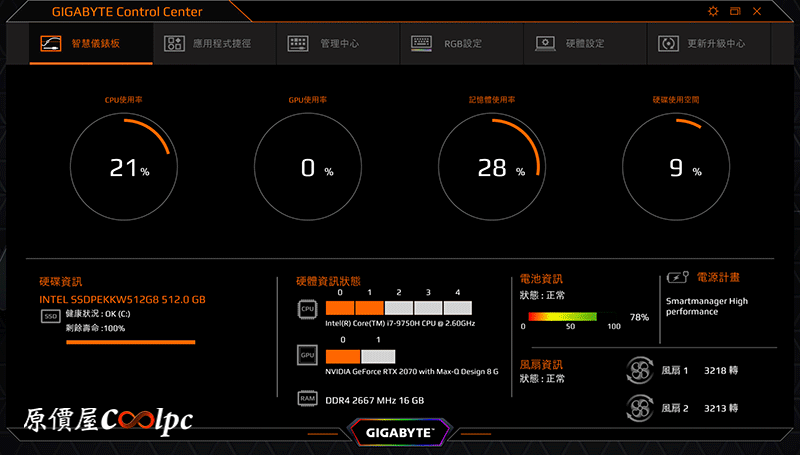Click GPU power level segment 0
Screen dimensions: 800x455
343,356
